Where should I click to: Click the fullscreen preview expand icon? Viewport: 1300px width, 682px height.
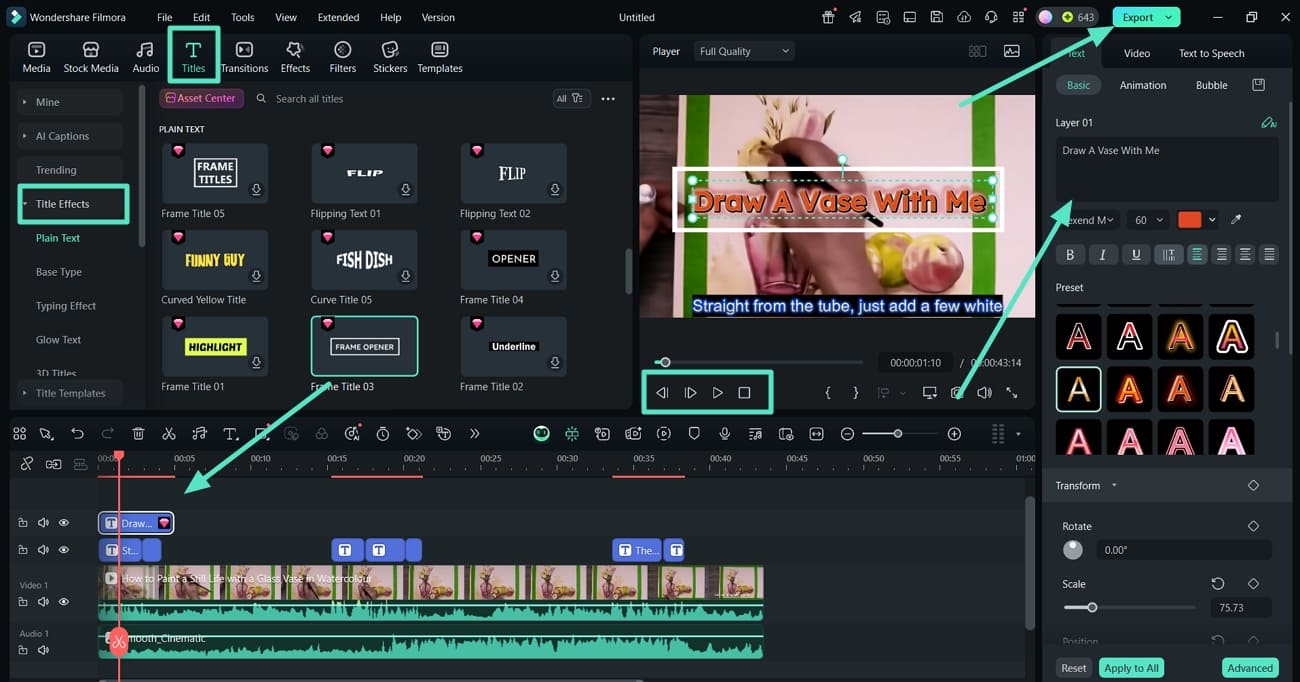tap(1012, 393)
